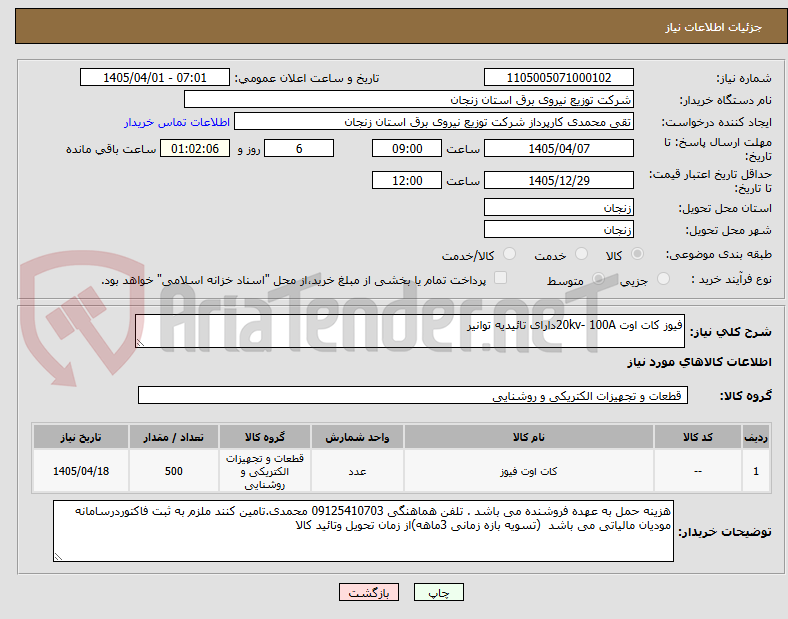Image resolution: width=788 pixels, height=619 pixels.
Task: Select the متوسط purchase type radio
Action: (x=598, y=279)
